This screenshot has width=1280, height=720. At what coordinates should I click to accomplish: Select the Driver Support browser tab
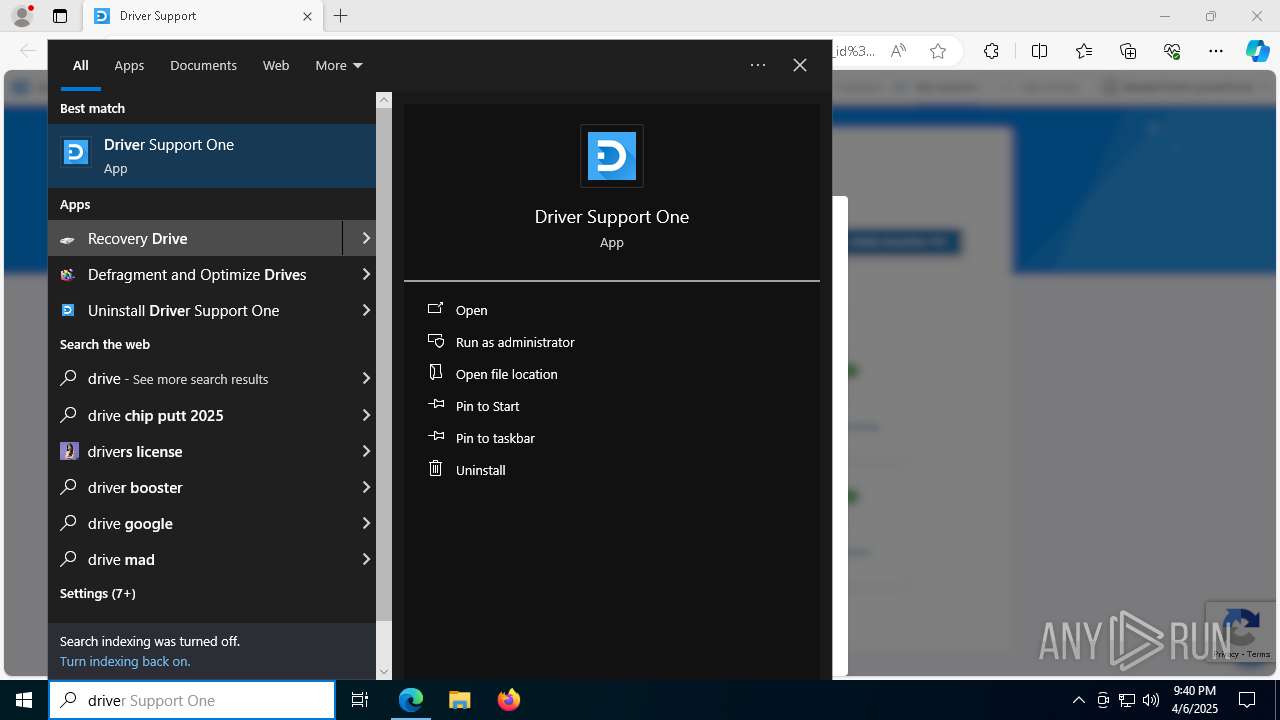coord(203,16)
